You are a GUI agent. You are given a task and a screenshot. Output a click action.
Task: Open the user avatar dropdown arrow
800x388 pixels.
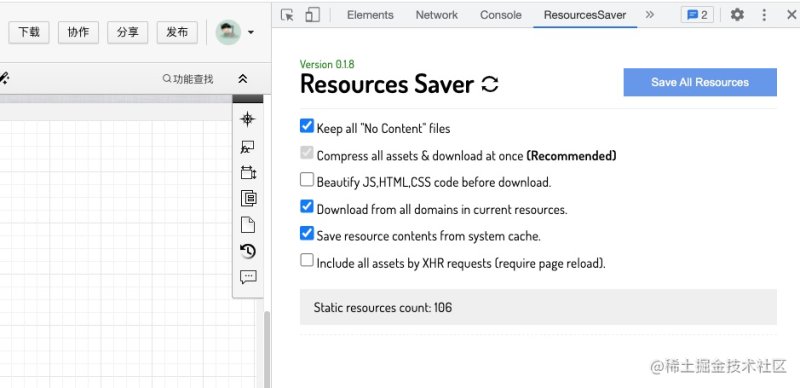coord(251,32)
